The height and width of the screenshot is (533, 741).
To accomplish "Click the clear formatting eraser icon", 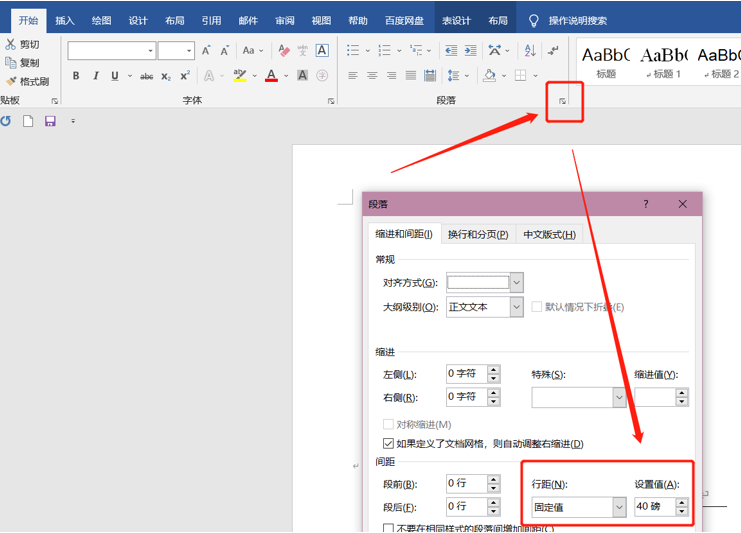I will pyautogui.click(x=284, y=50).
